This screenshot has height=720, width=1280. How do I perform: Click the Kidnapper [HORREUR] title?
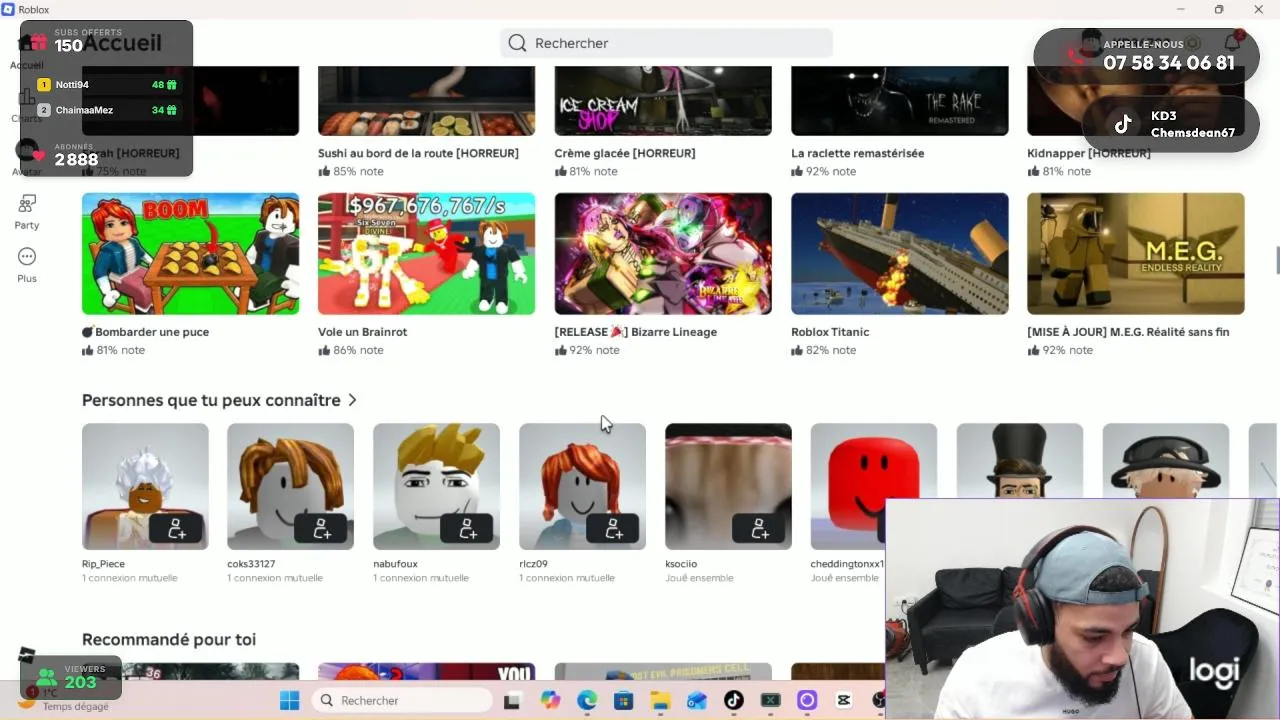pyautogui.click(x=1089, y=153)
